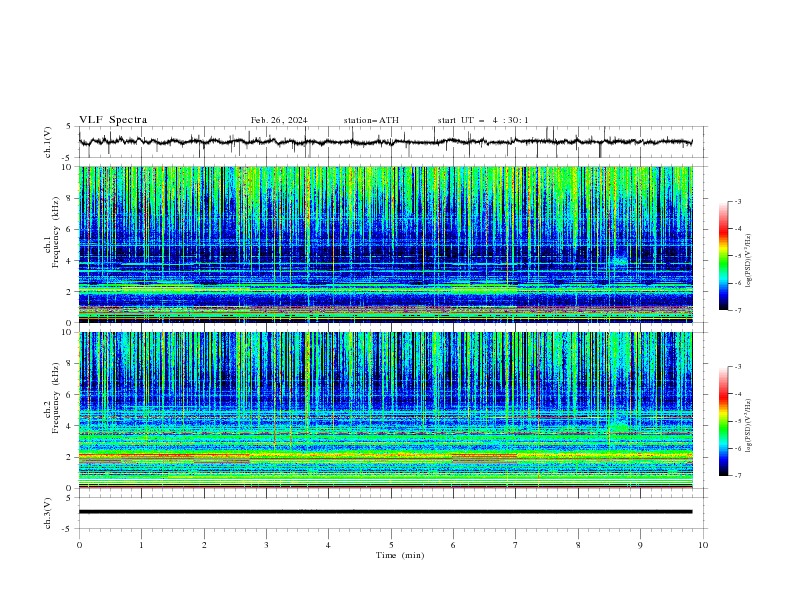Click the "-5" tick on ch.3(V) axis
The height and width of the screenshot is (612, 792).
[x=68, y=529]
